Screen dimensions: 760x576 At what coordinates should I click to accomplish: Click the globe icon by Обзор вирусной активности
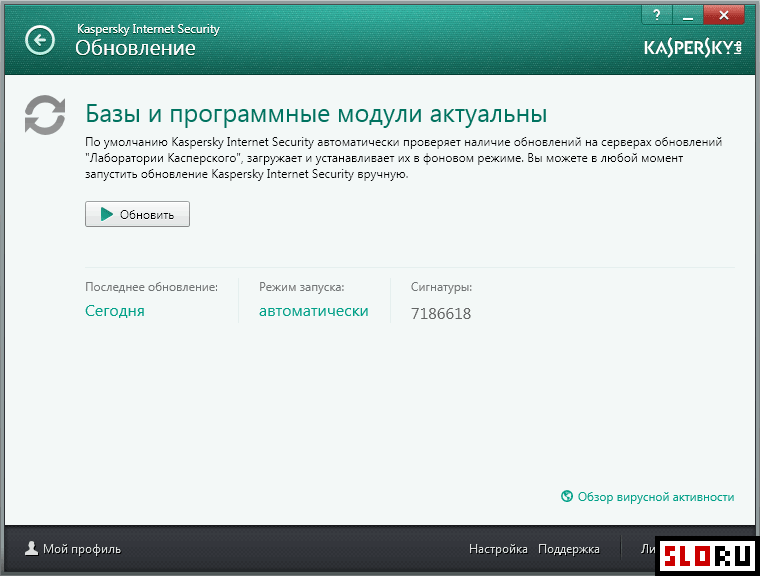[x=567, y=496]
